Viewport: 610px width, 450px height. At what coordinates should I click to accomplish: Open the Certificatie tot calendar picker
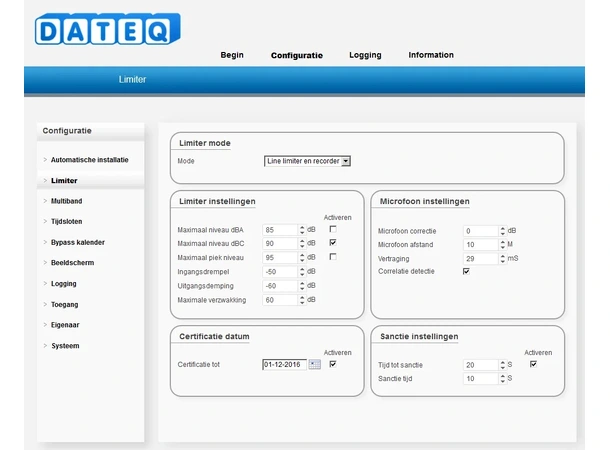click(x=315, y=365)
